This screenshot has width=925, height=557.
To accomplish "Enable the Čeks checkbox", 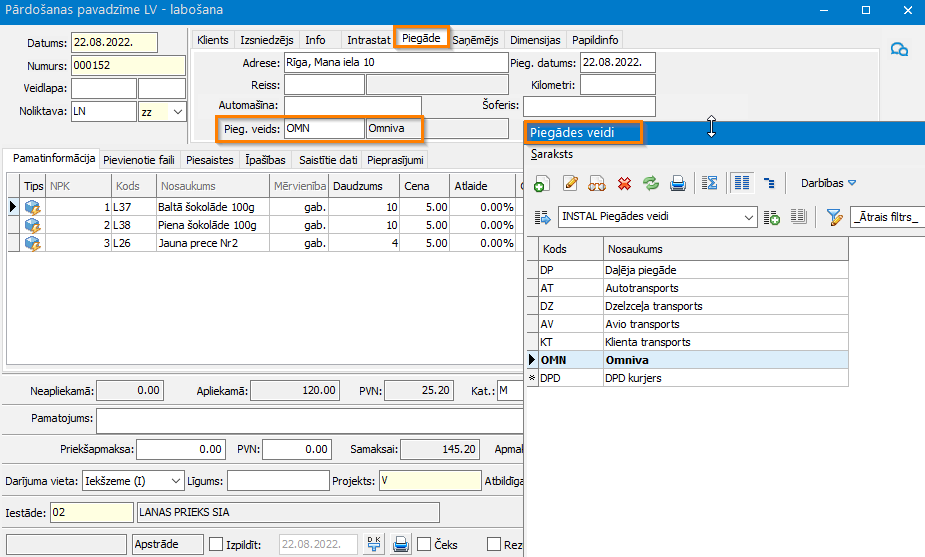I will point(424,544).
